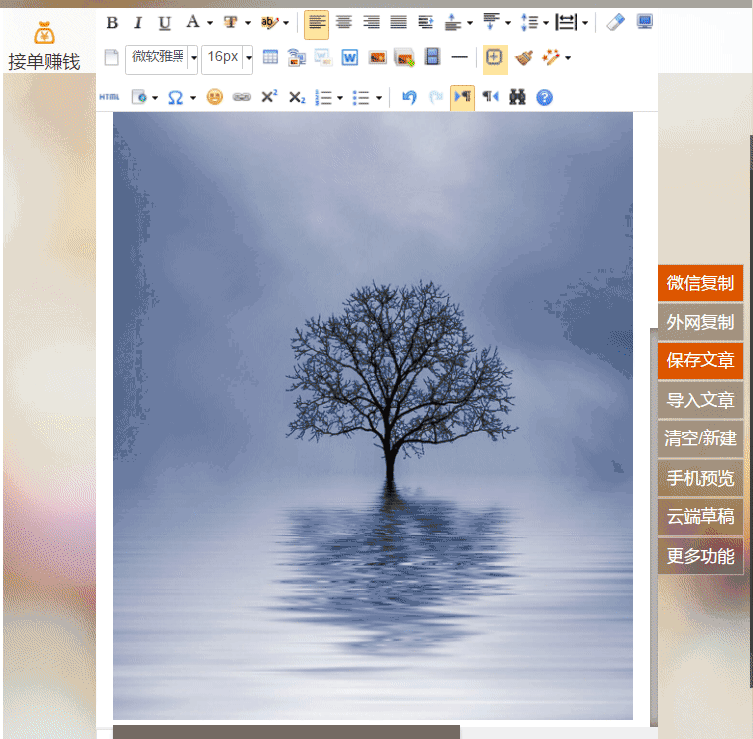Insert a hyperlink chain icon
This screenshot has width=753, height=739.
tap(242, 97)
